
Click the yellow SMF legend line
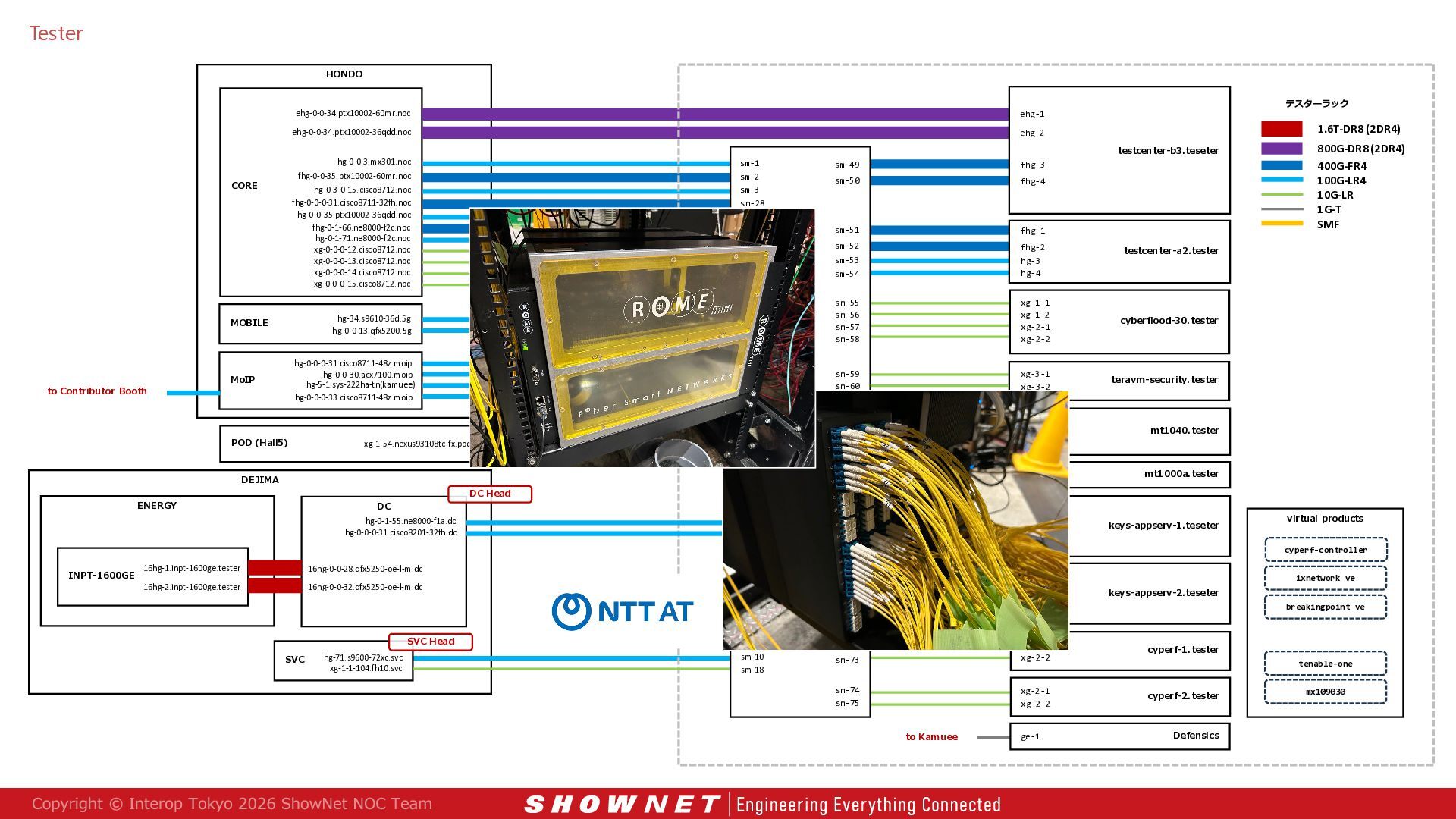tap(1282, 224)
